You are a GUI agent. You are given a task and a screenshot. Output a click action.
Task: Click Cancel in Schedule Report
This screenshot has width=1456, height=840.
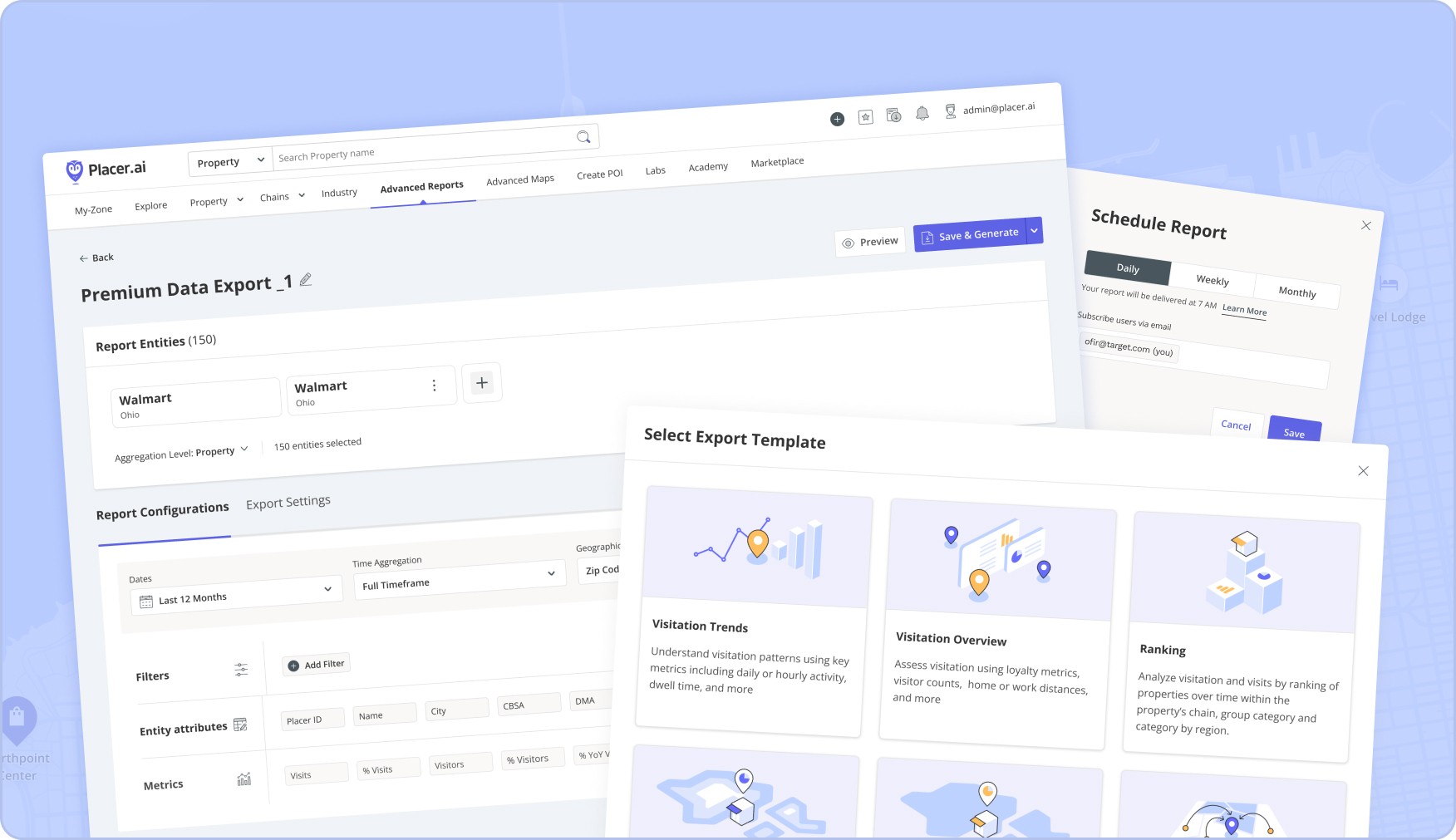(x=1236, y=425)
